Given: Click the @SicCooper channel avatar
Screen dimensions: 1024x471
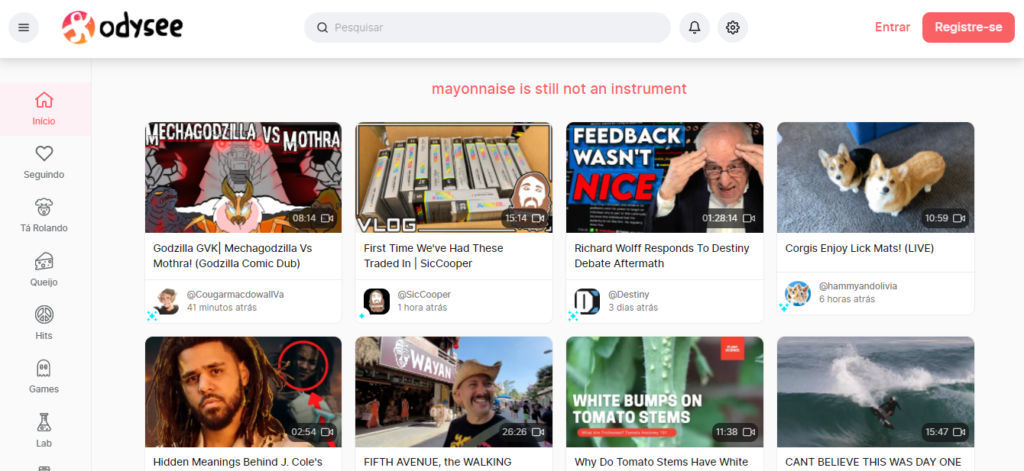Looking at the screenshot, I should pyautogui.click(x=377, y=301).
